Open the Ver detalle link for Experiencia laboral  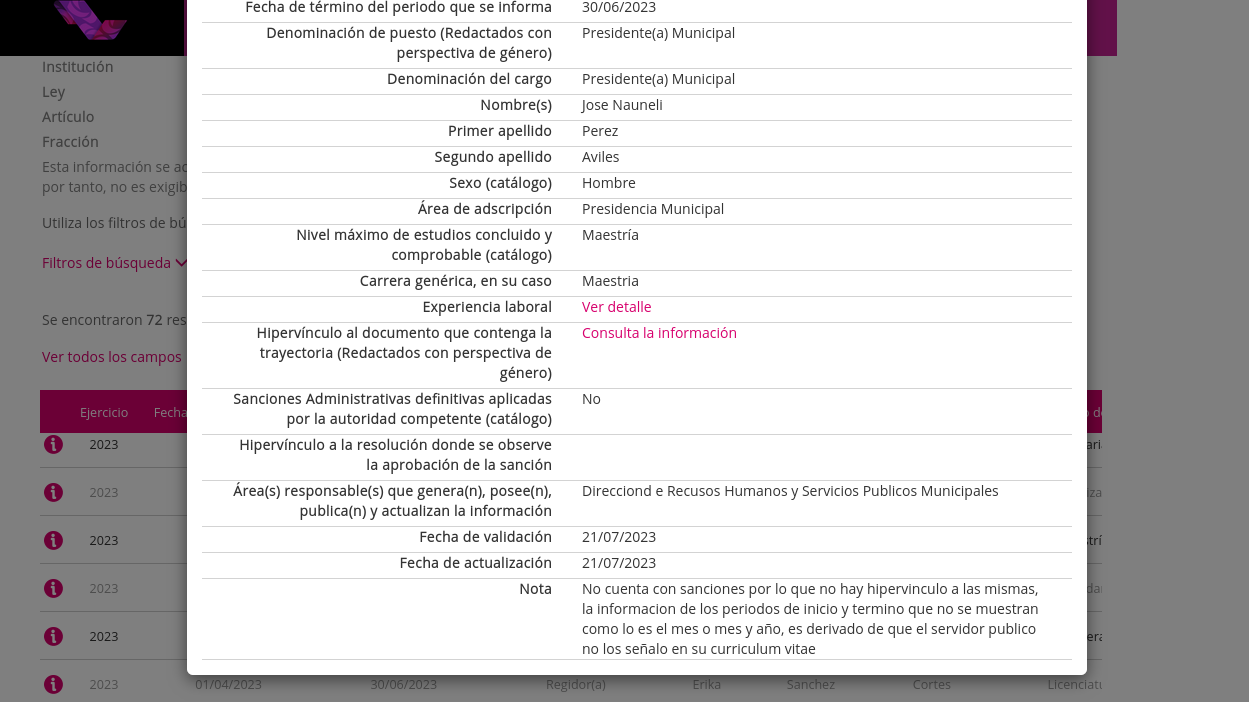tap(616, 307)
